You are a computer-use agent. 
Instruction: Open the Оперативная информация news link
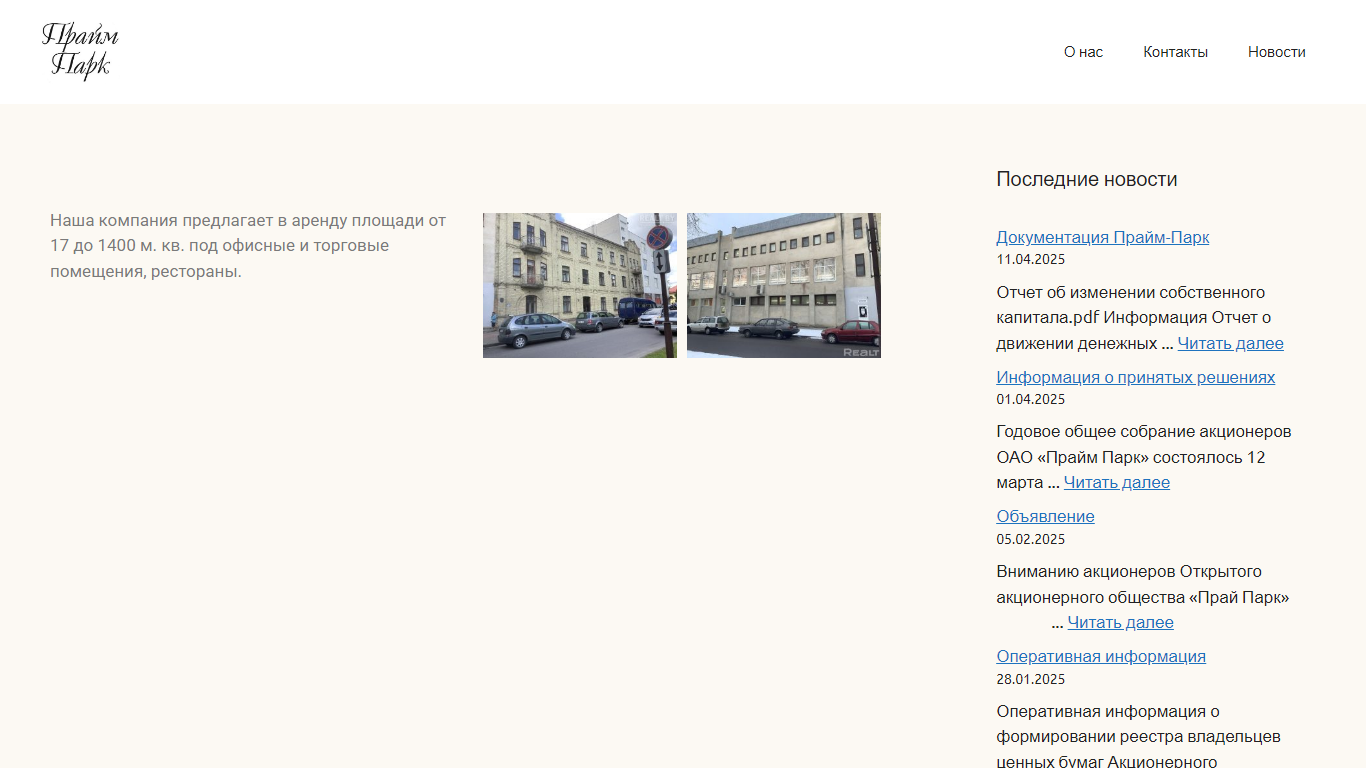[1100, 656]
